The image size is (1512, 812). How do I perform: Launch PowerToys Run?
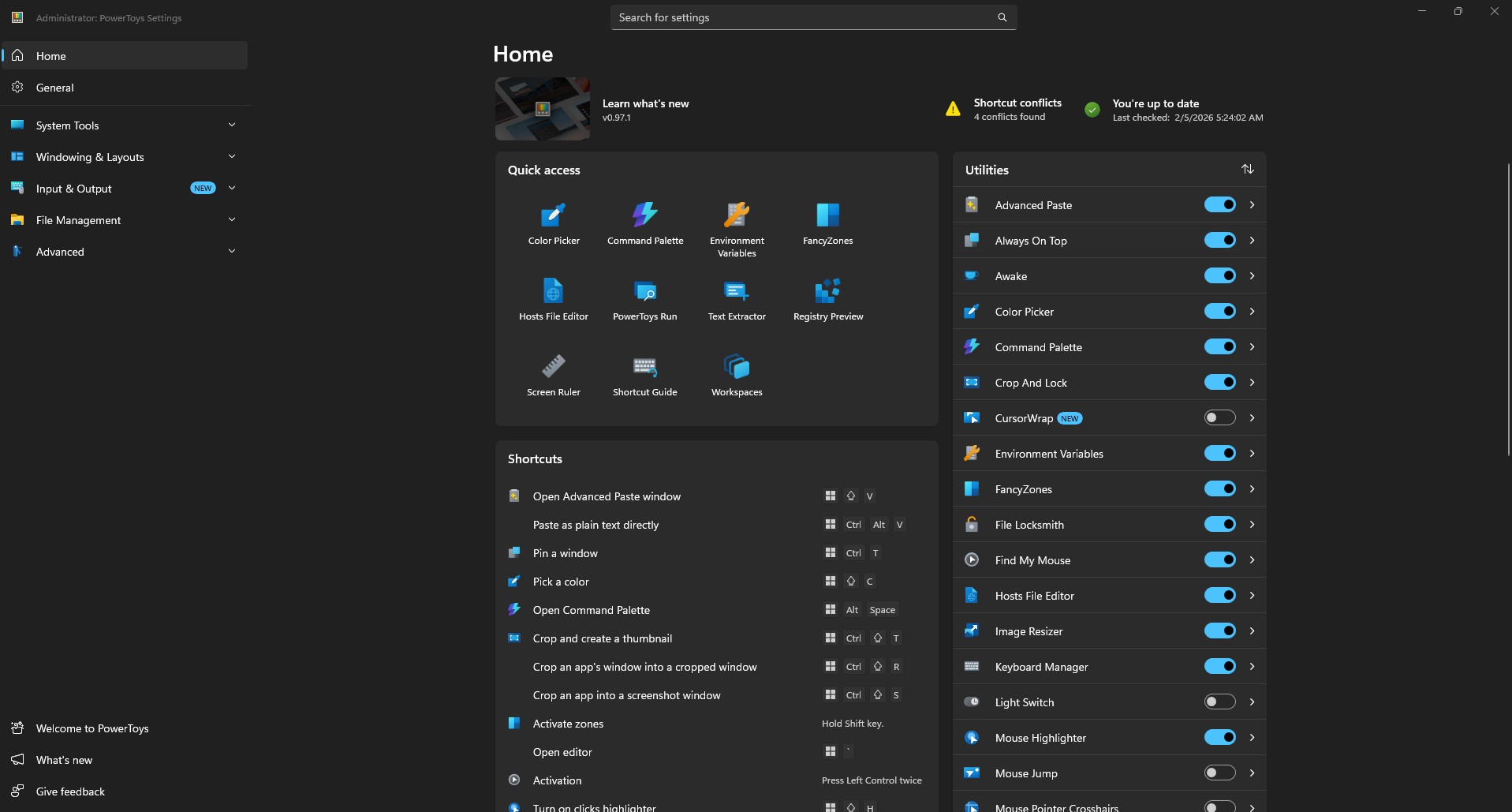[x=644, y=298]
